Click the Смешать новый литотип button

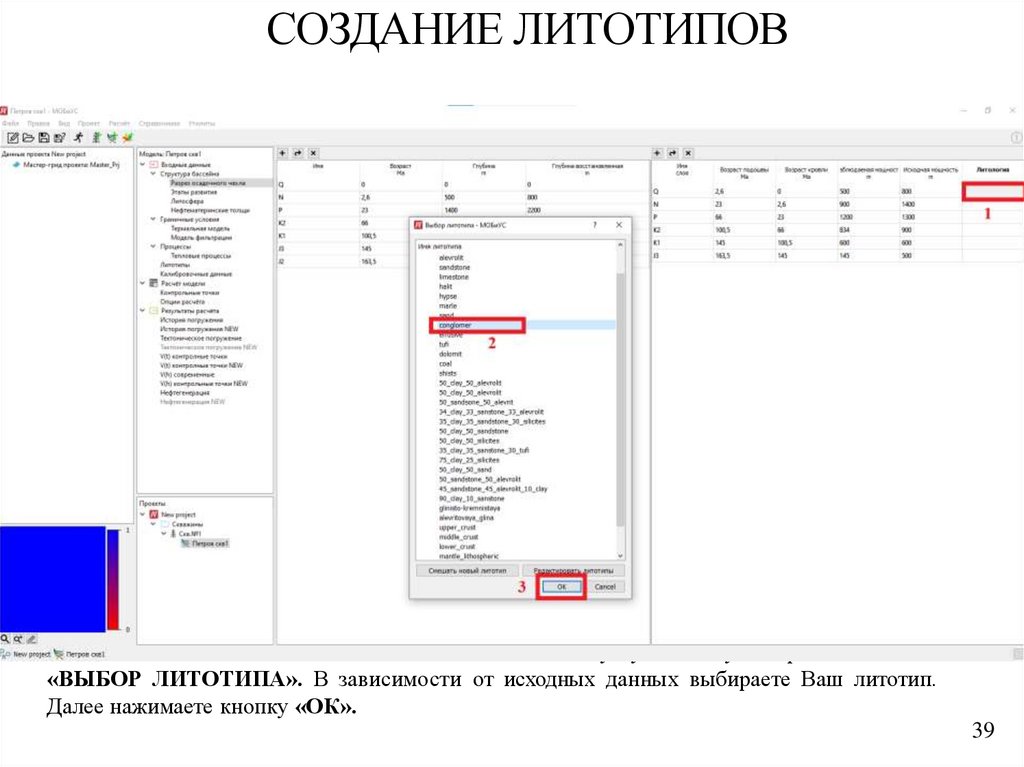click(x=468, y=570)
